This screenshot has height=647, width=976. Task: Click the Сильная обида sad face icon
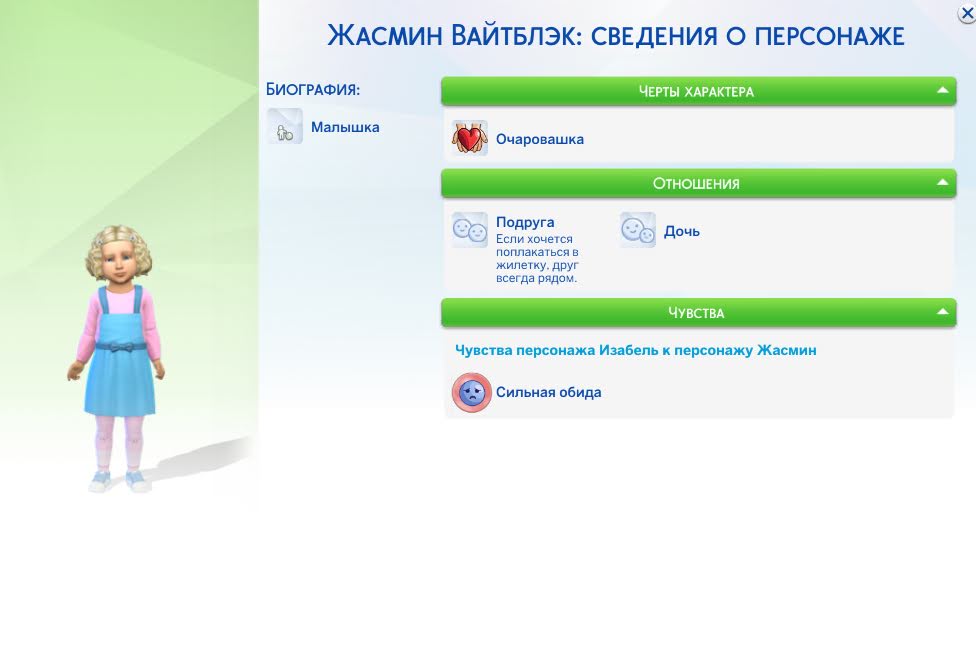pyautogui.click(x=472, y=392)
